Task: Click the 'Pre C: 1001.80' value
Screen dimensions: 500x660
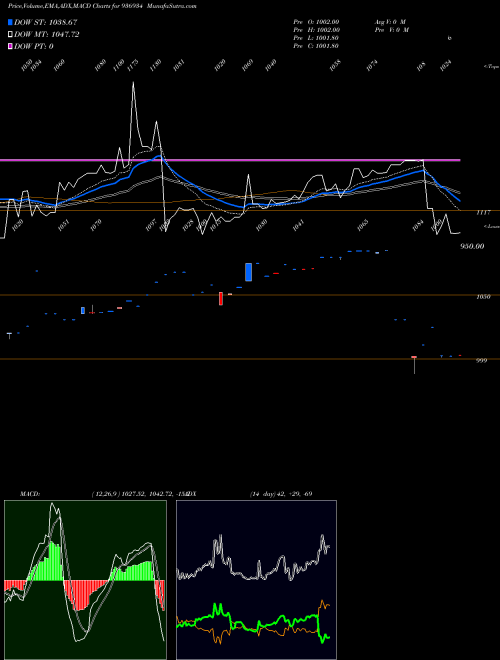Action: click(x=316, y=46)
